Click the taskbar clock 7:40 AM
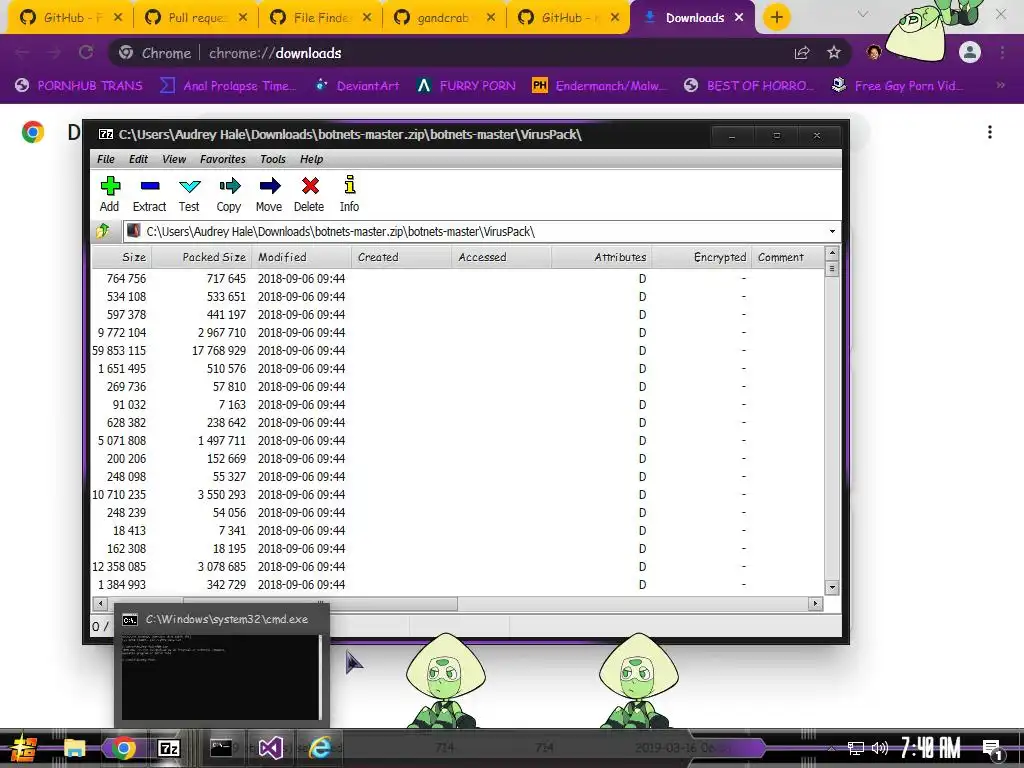 point(931,748)
